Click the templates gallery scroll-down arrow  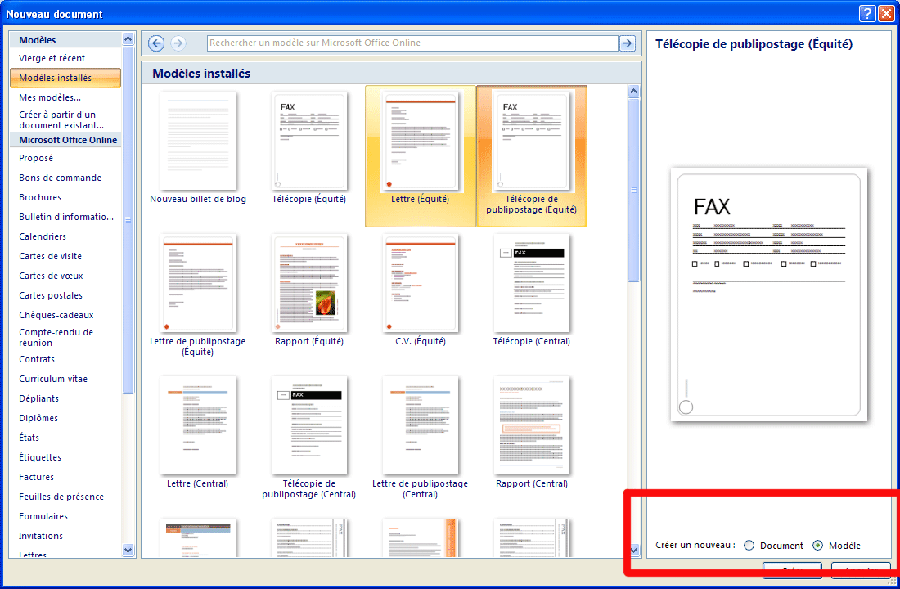(x=633, y=550)
